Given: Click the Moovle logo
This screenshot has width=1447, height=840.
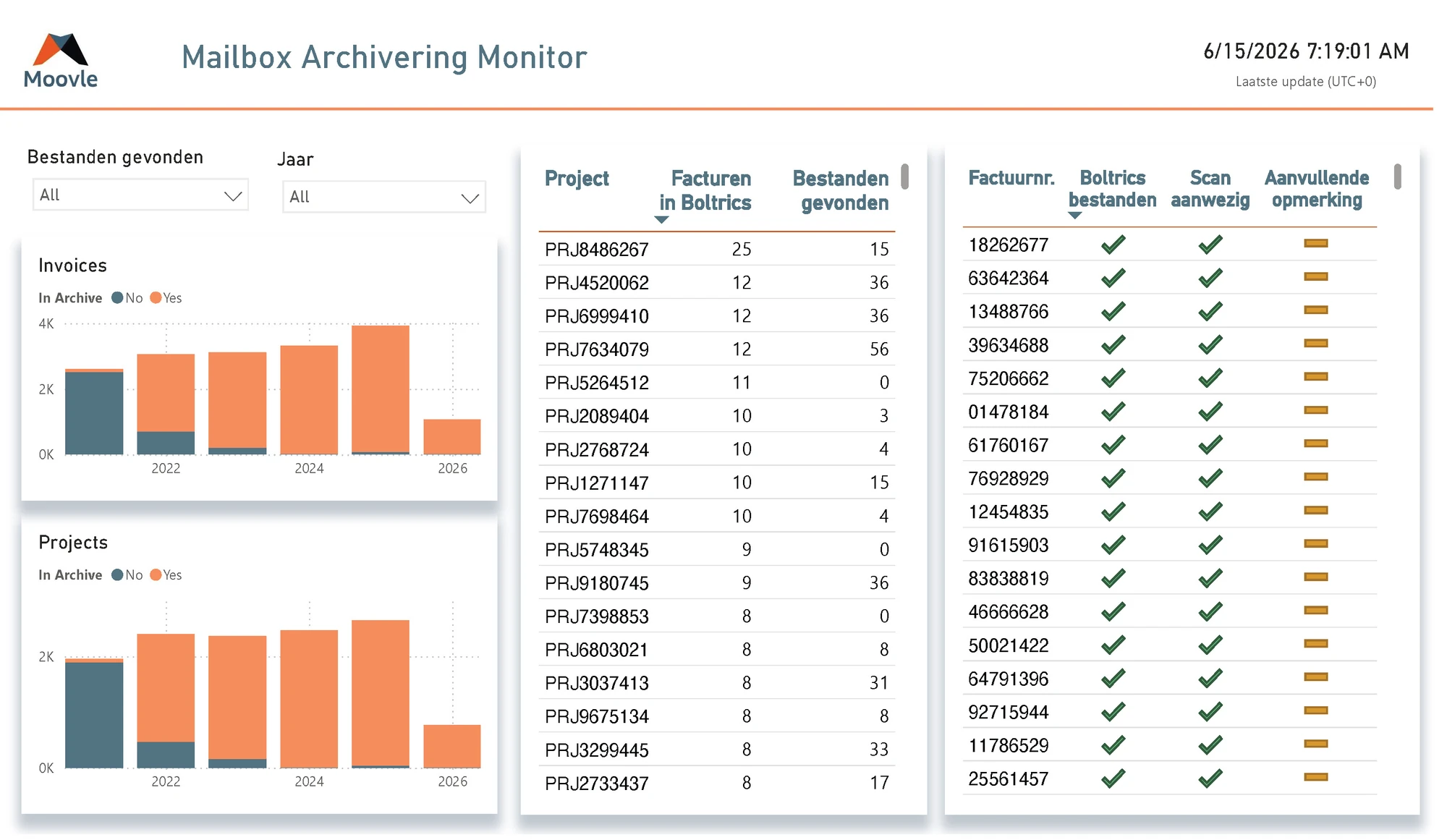Looking at the screenshot, I should pyautogui.click(x=61, y=61).
